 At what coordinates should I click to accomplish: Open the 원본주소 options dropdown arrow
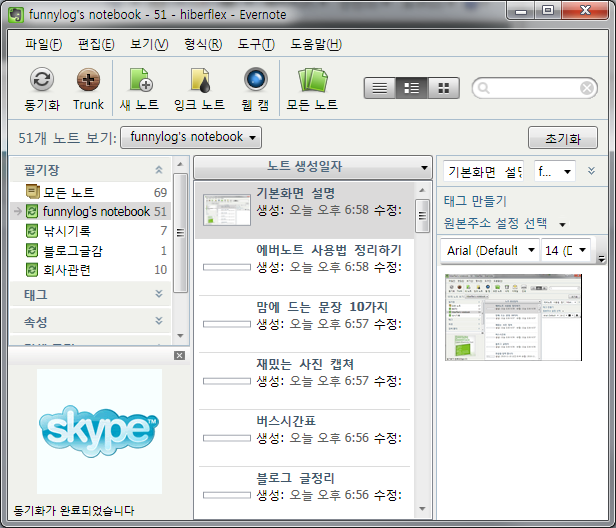click(x=562, y=225)
